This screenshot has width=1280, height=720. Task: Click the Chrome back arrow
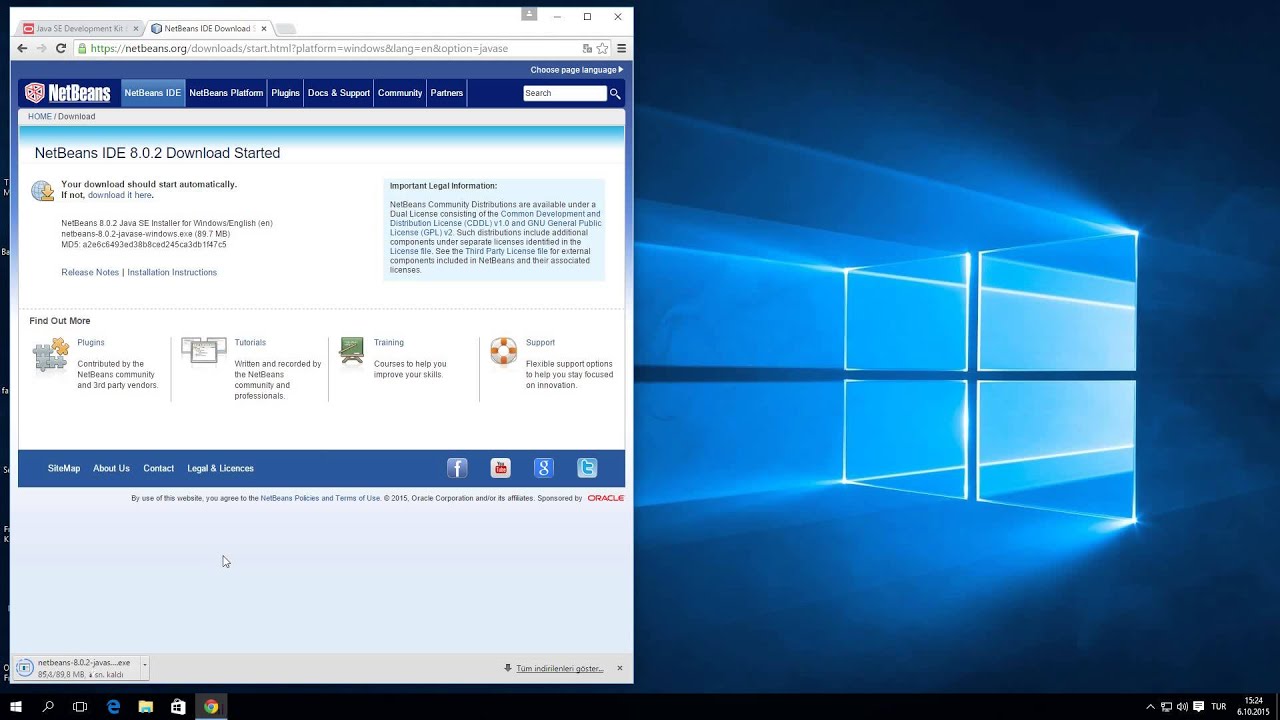22,48
